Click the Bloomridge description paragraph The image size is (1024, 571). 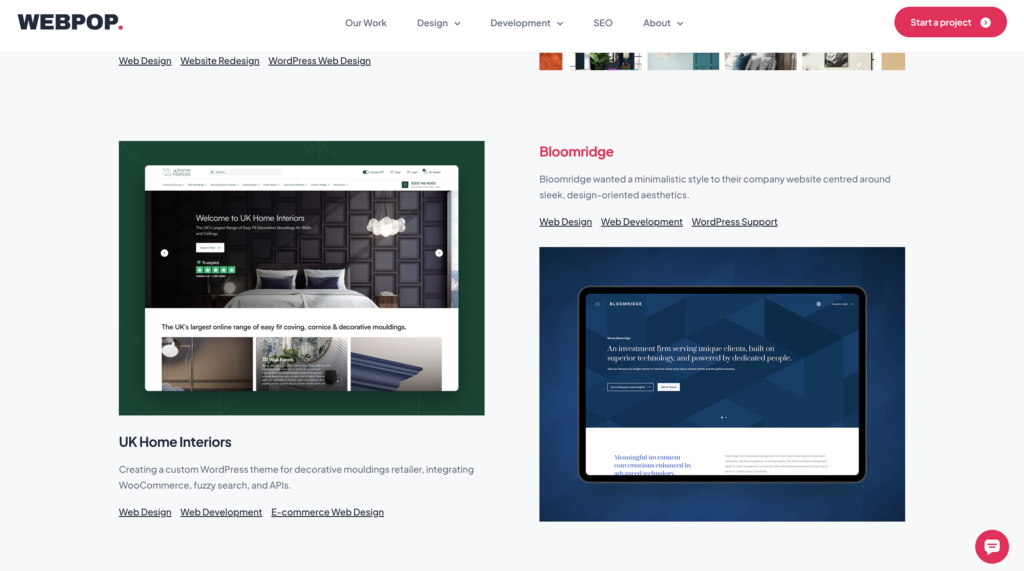(x=714, y=187)
